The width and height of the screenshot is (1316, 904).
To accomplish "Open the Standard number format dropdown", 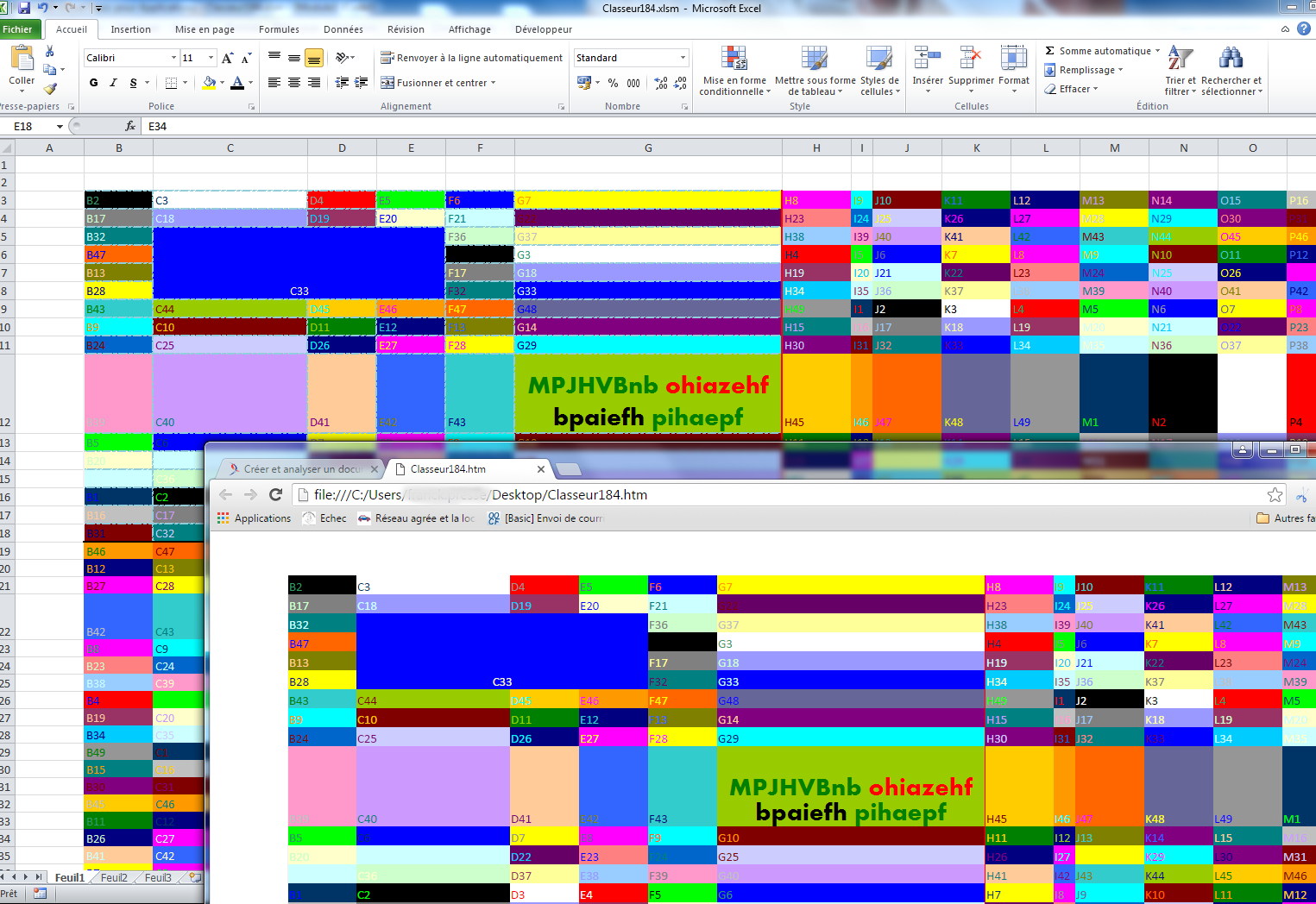I will (683, 58).
